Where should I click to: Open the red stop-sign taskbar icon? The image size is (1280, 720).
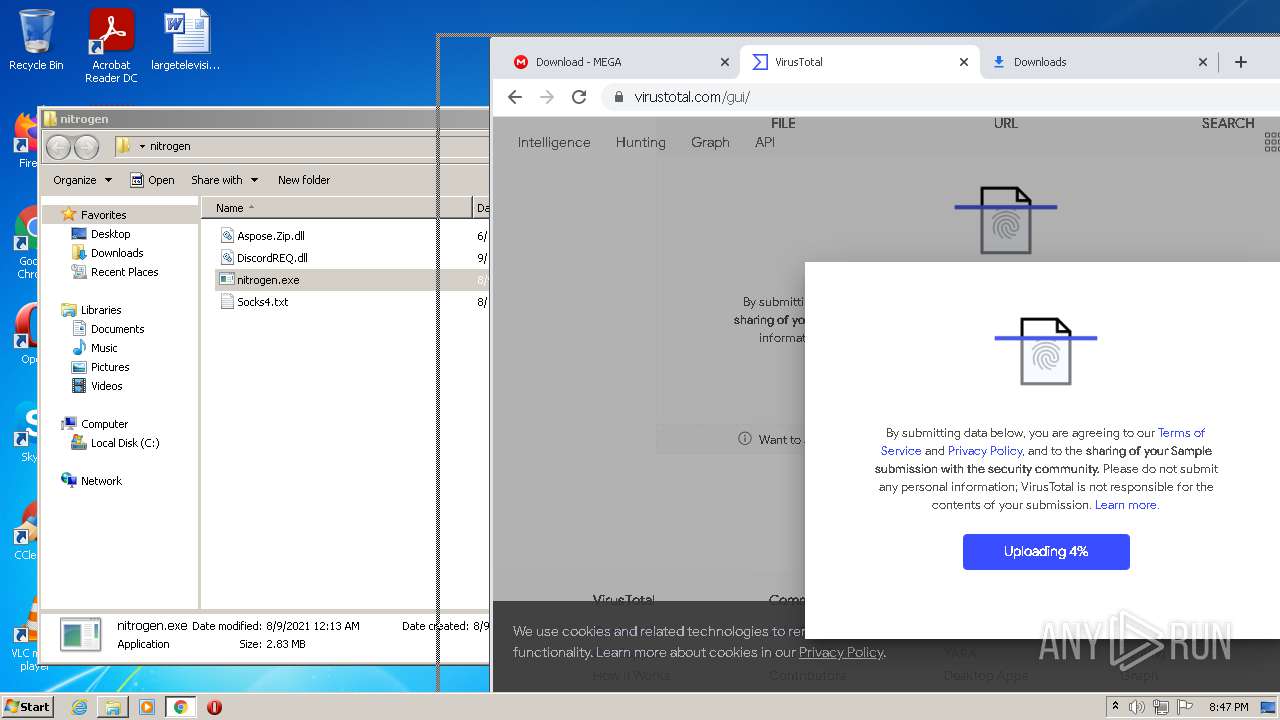pyautogui.click(x=214, y=707)
